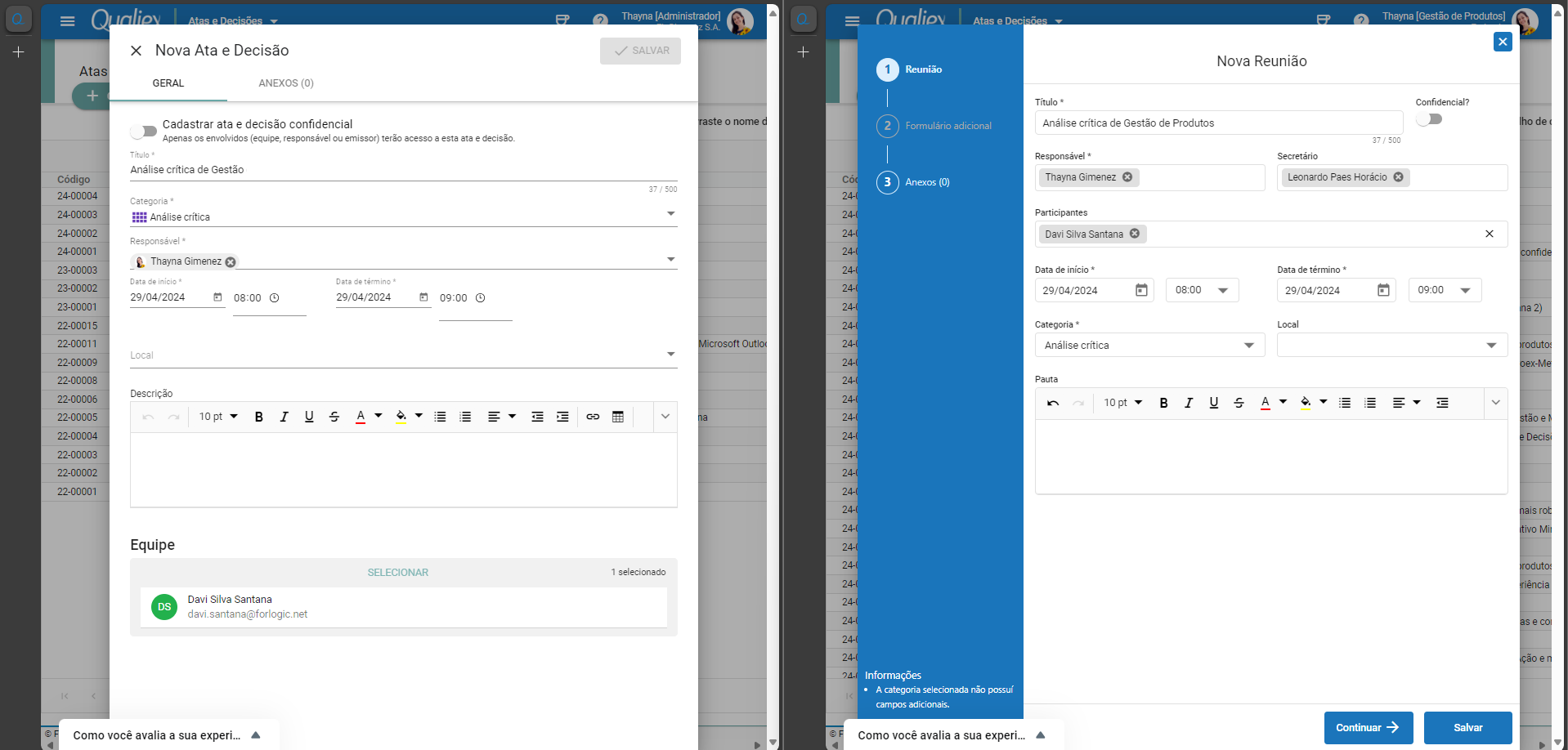
Task: Remove Leonardo Paes Horácio secretary chip
Action: coord(1399,177)
